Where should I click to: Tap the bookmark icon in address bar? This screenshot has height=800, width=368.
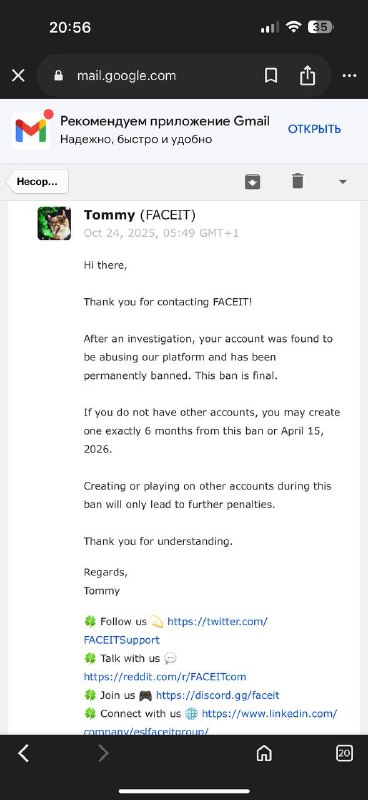tap(271, 76)
